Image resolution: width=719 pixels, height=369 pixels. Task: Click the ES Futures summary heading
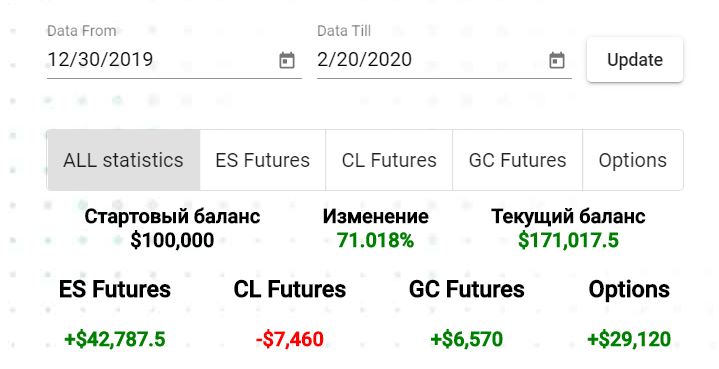[115, 289]
